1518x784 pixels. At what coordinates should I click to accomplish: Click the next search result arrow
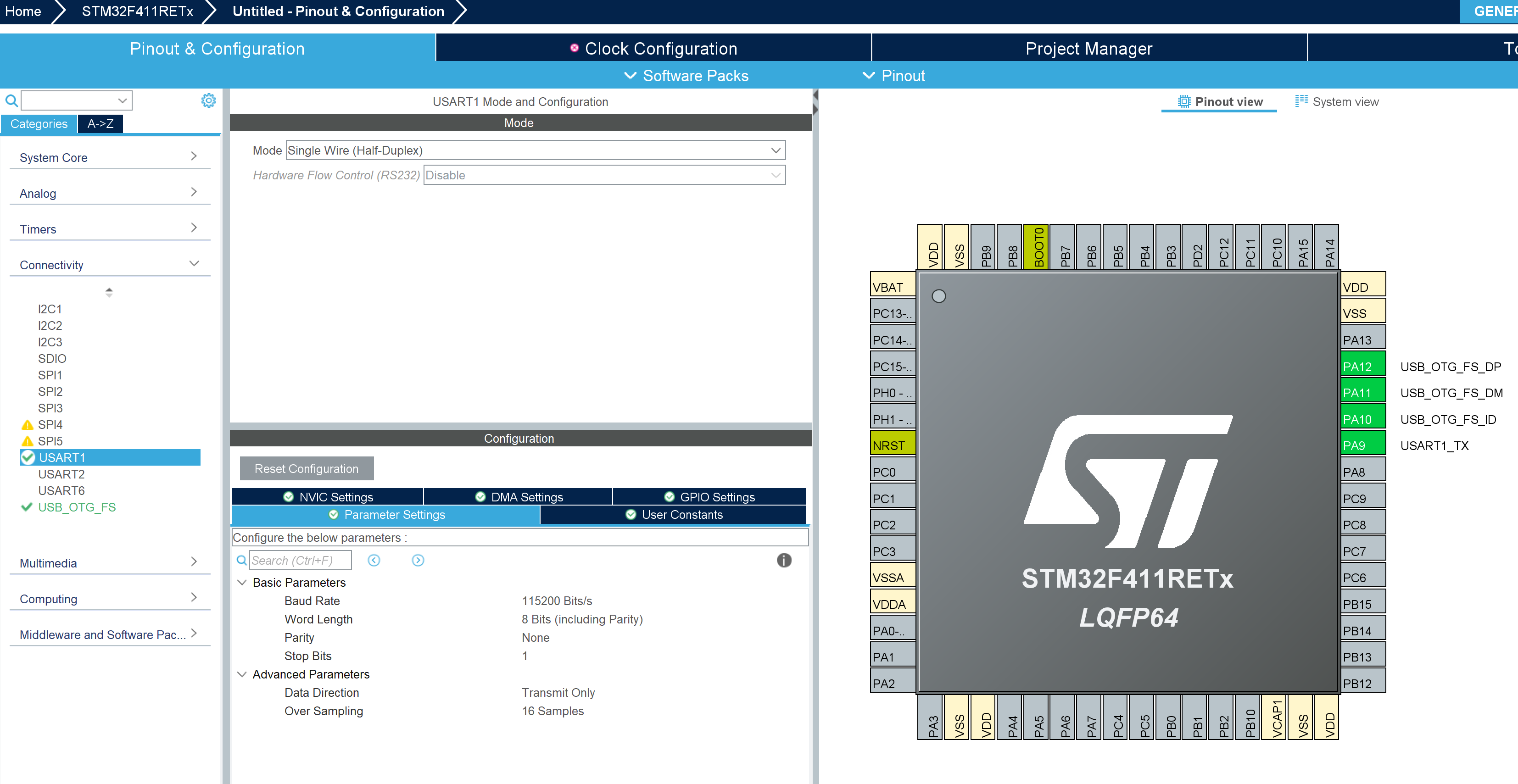(418, 560)
